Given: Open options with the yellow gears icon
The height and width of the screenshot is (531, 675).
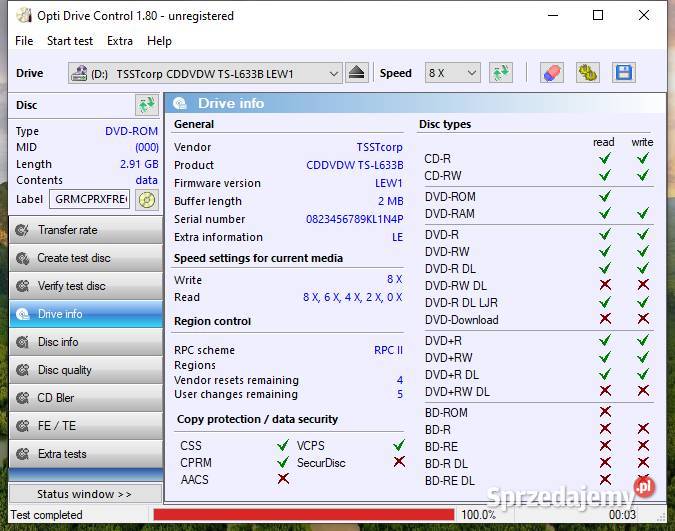Looking at the screenshot, I should (x=588, y=73).
